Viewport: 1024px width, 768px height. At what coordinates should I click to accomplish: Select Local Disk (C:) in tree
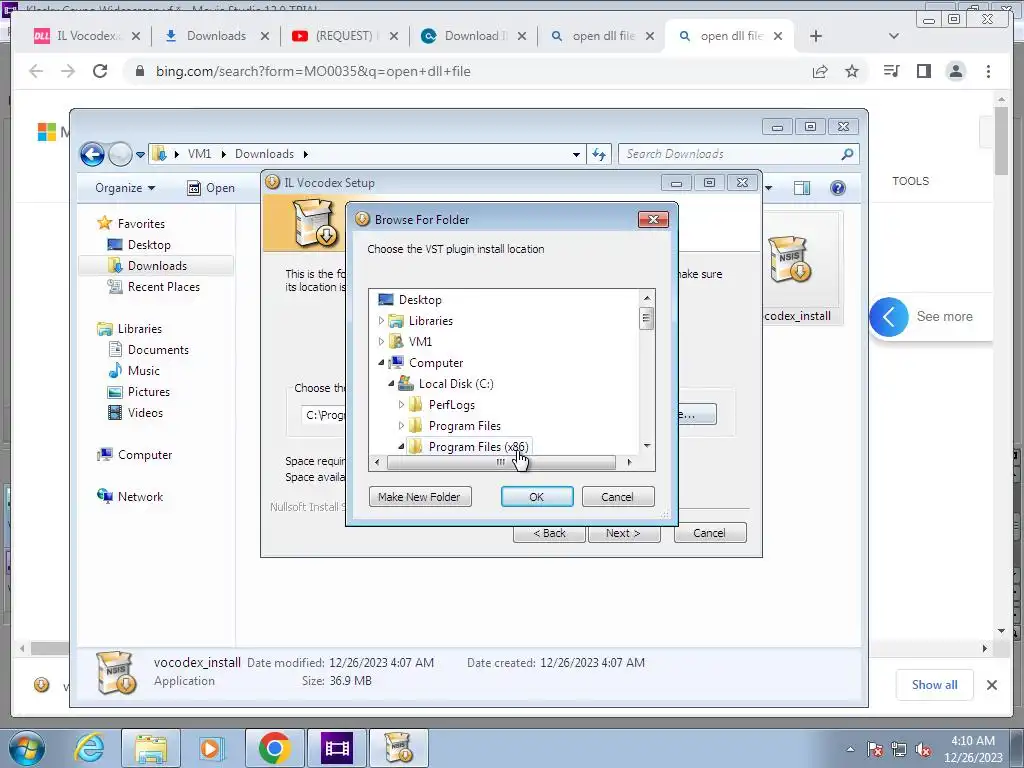[456, 383]
